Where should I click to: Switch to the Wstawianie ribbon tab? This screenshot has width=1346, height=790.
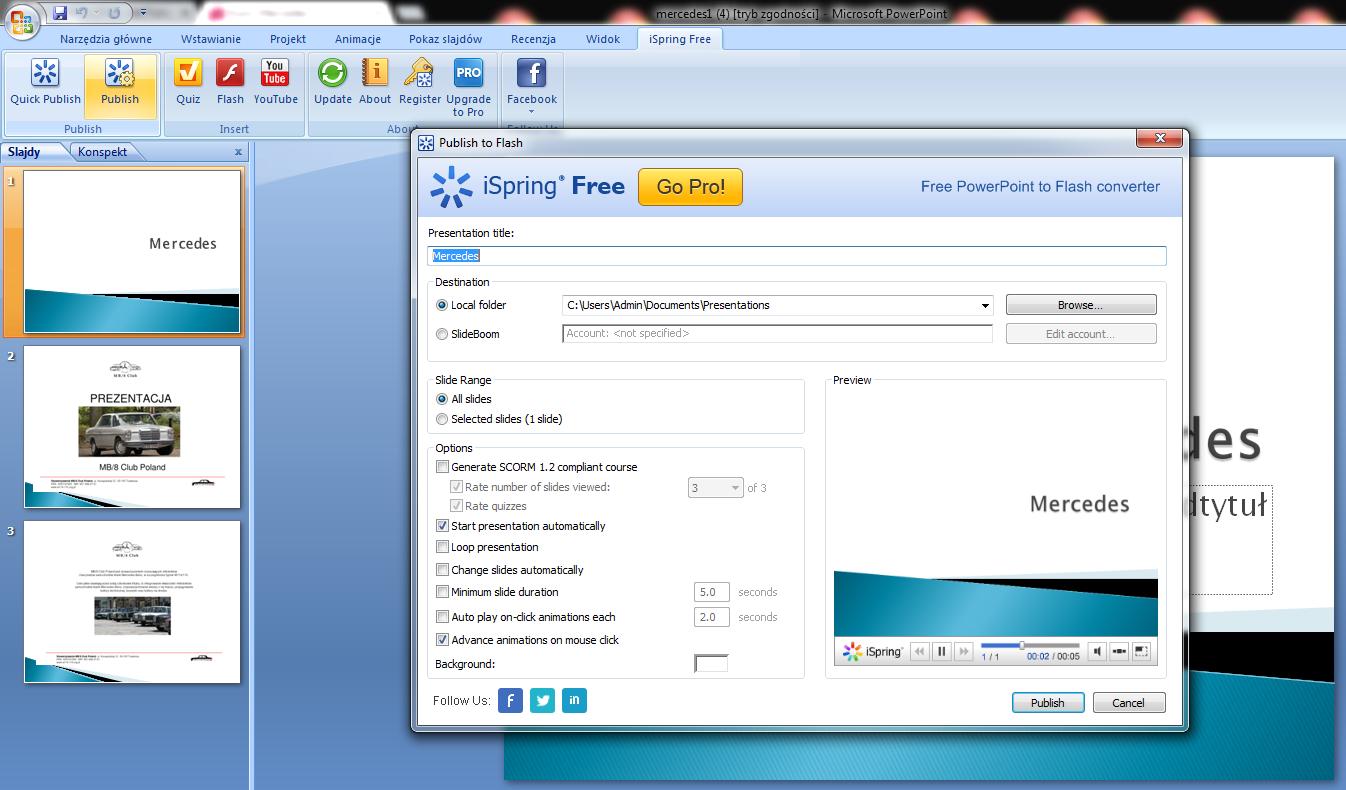[x=211, y=39]
